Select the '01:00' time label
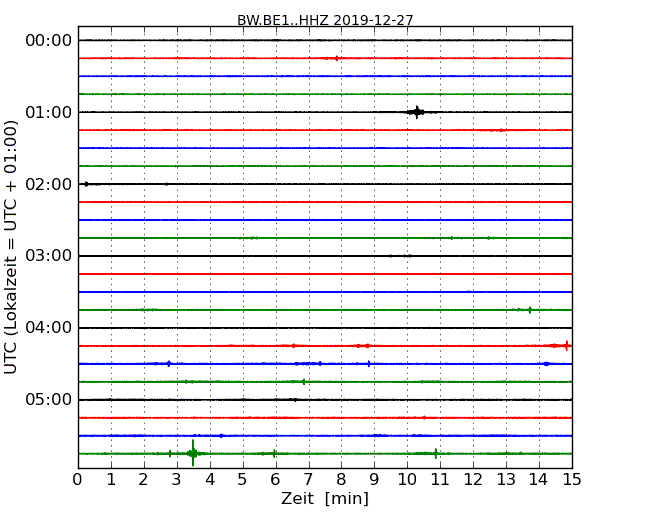This screenshot has height=520, width=650. [x=49, y=112]
